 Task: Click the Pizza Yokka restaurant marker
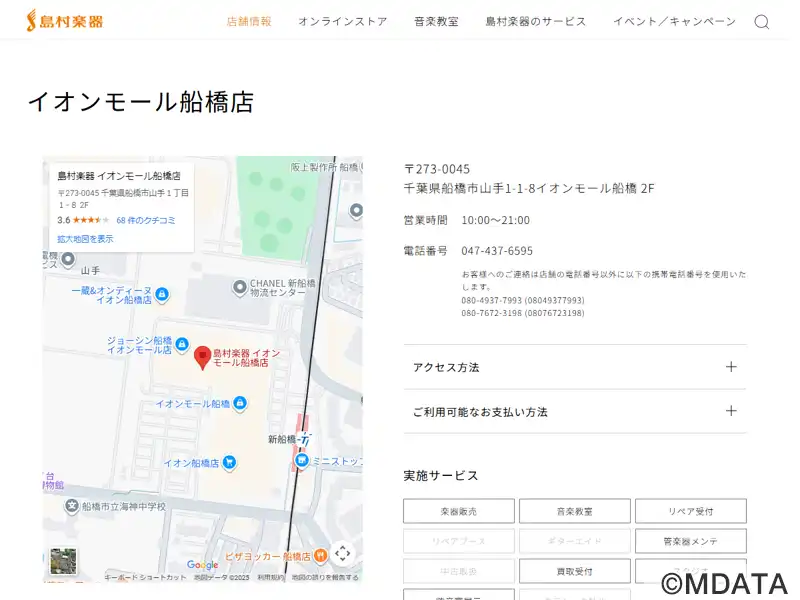coord(320,556)
